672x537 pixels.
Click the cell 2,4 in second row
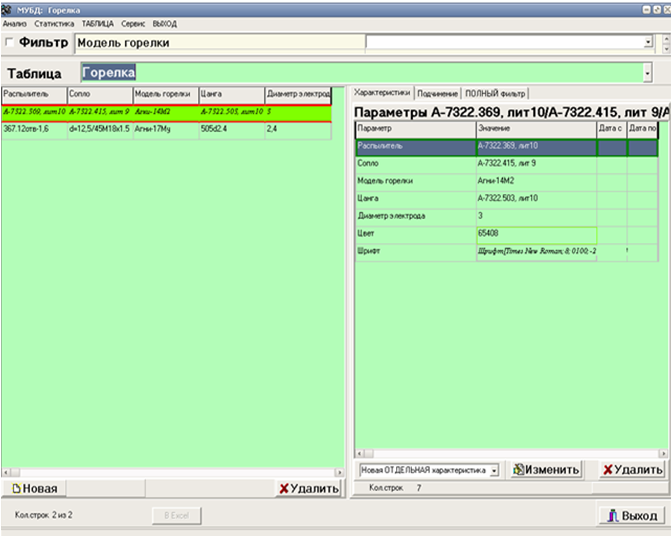(298, 129)
